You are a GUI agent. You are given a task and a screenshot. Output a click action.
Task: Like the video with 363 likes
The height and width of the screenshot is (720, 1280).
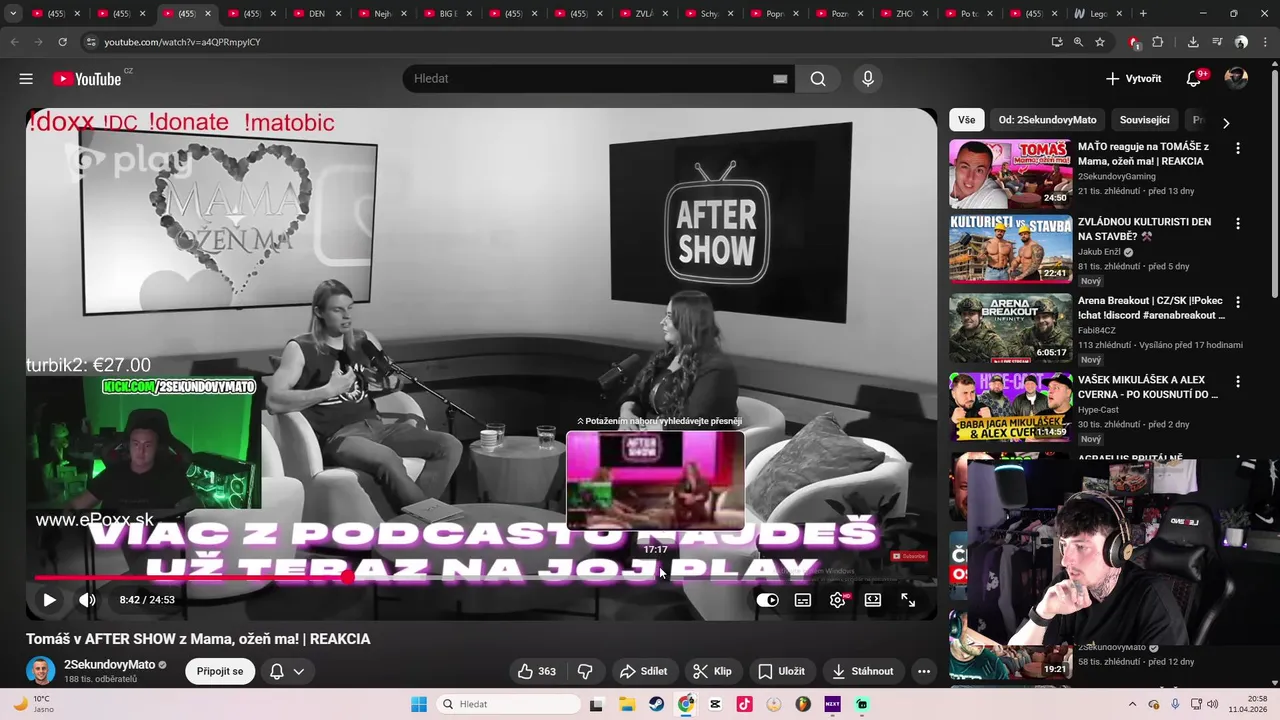(536, 671)
